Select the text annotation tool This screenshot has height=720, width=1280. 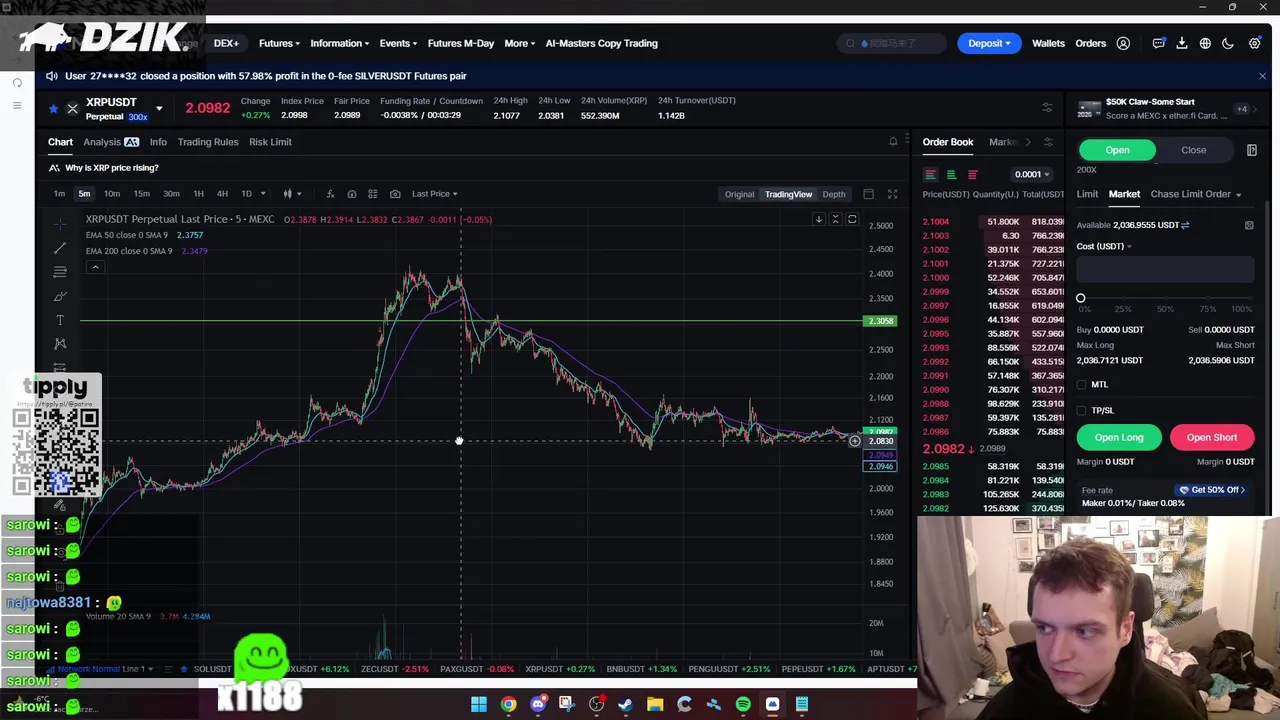click(60, 320)
